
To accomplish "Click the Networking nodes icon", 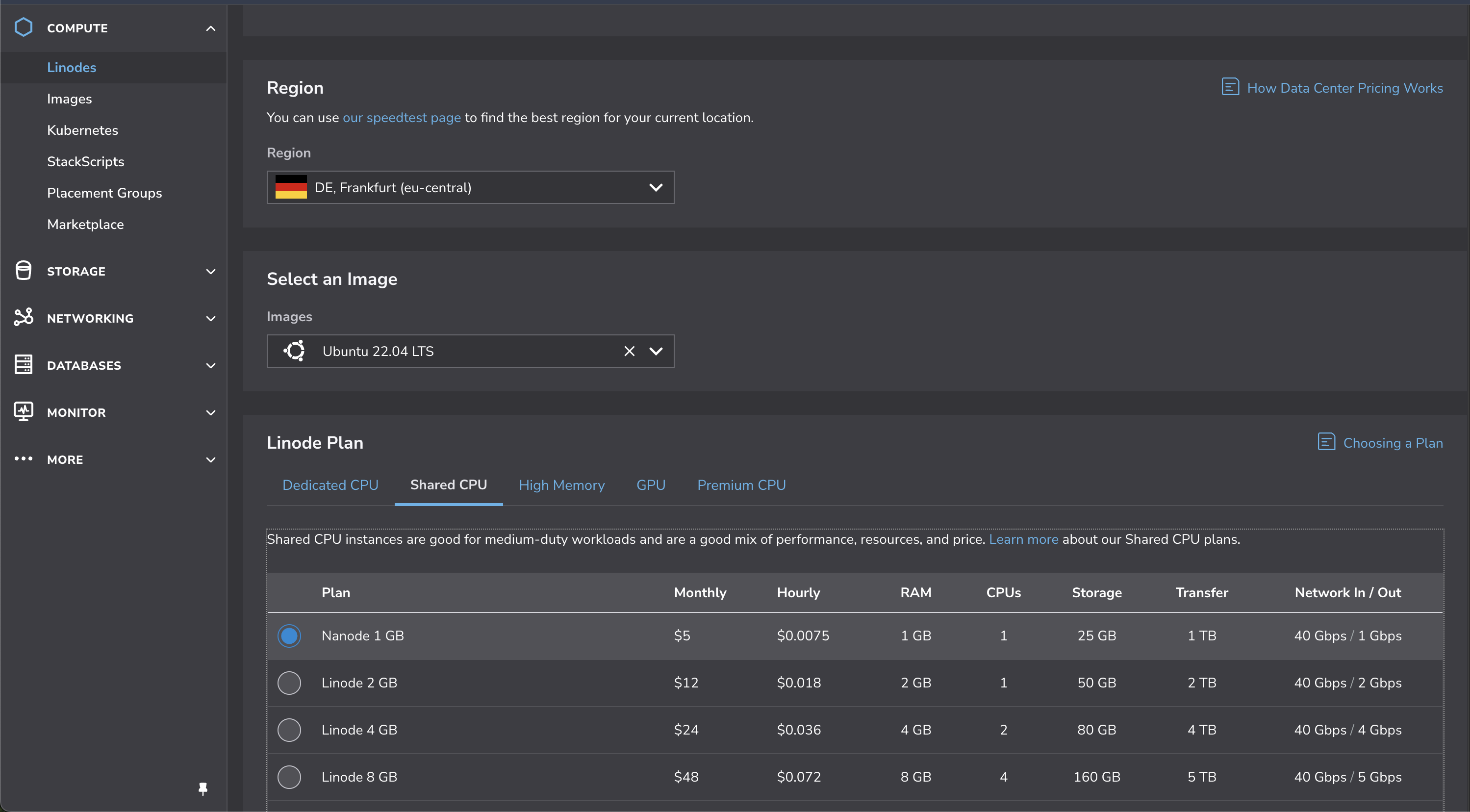I will click(24, 317).
